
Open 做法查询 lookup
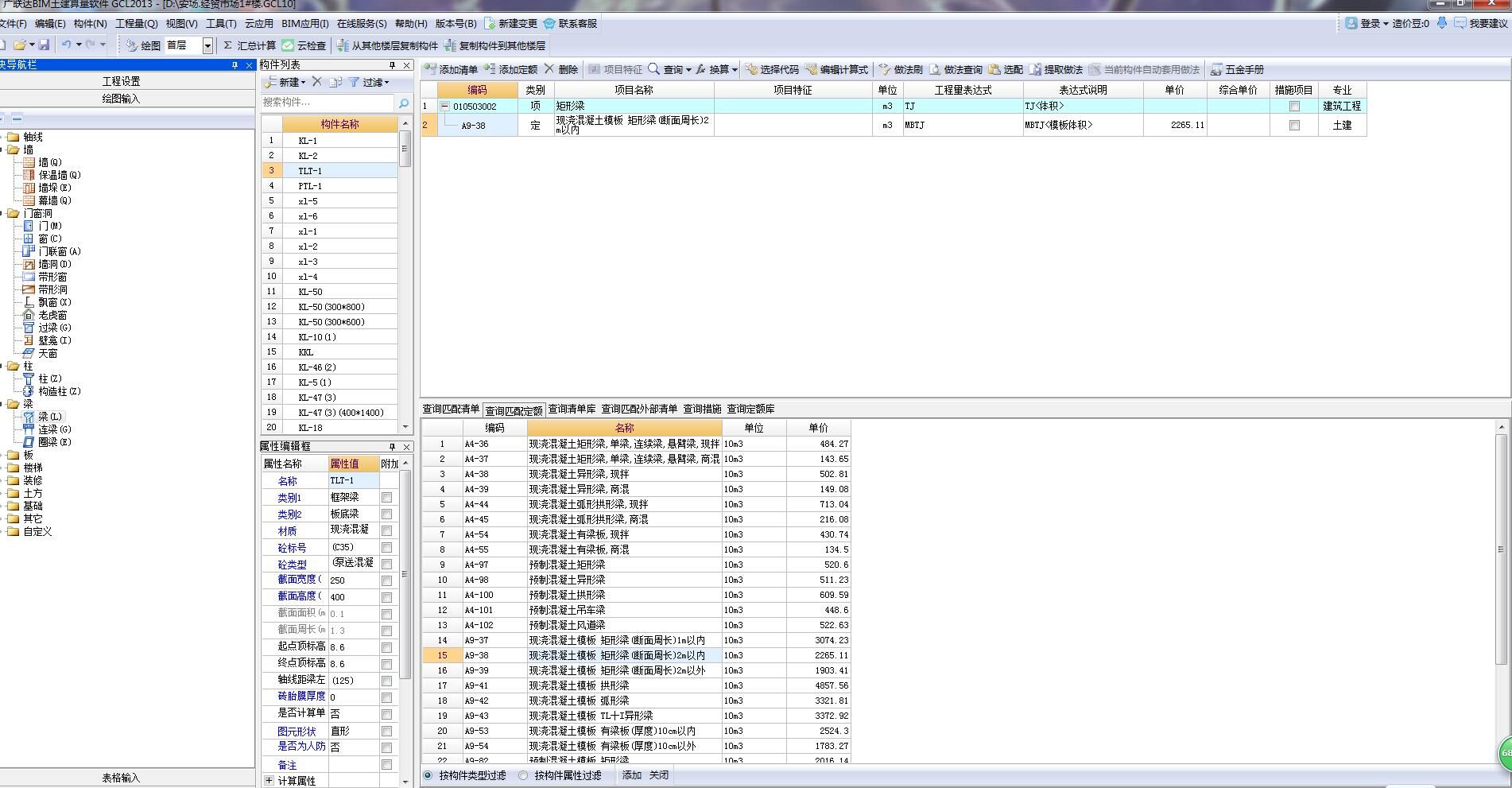tap(956, 69)
